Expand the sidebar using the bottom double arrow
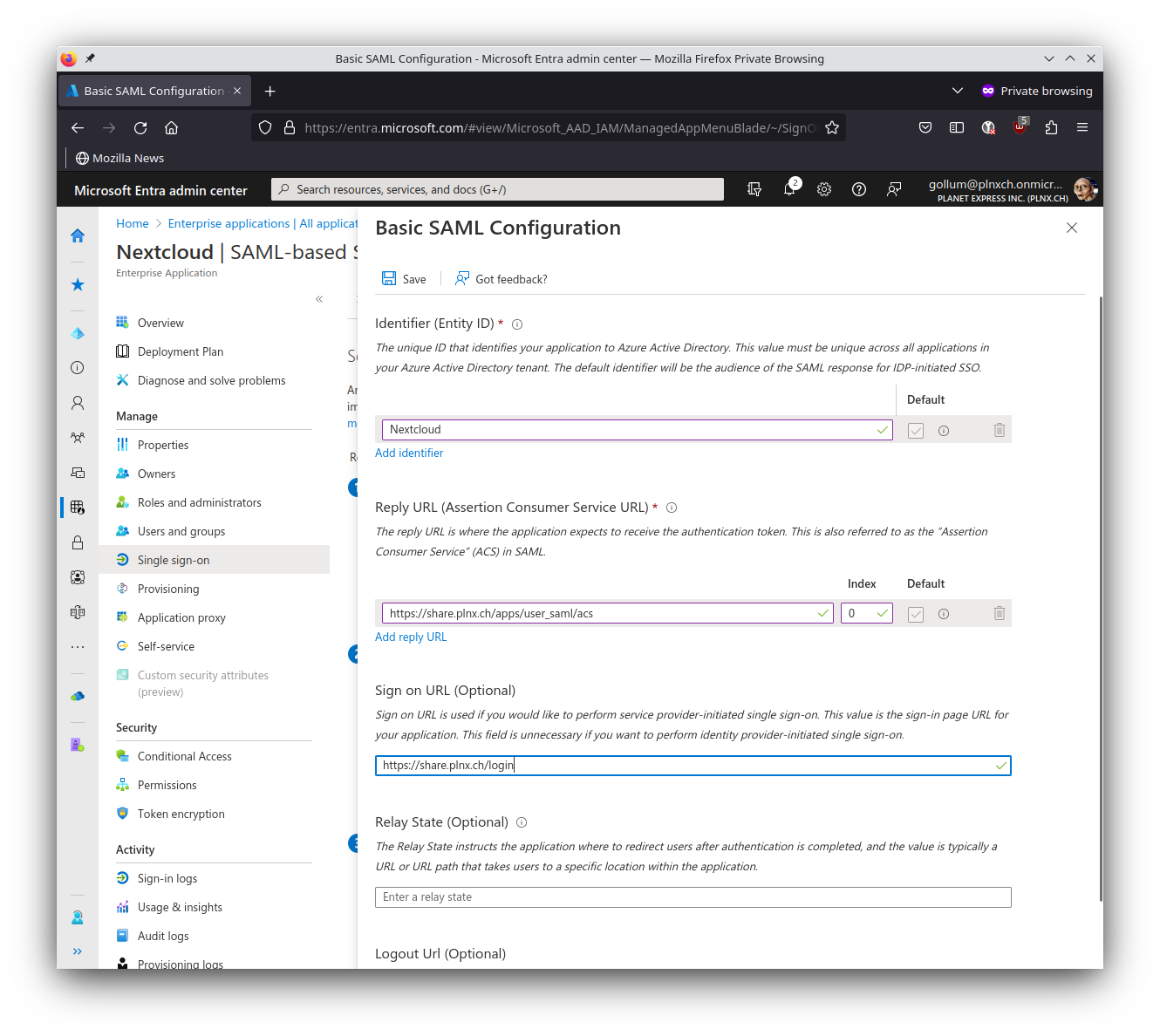 click(x=77, y=951)
